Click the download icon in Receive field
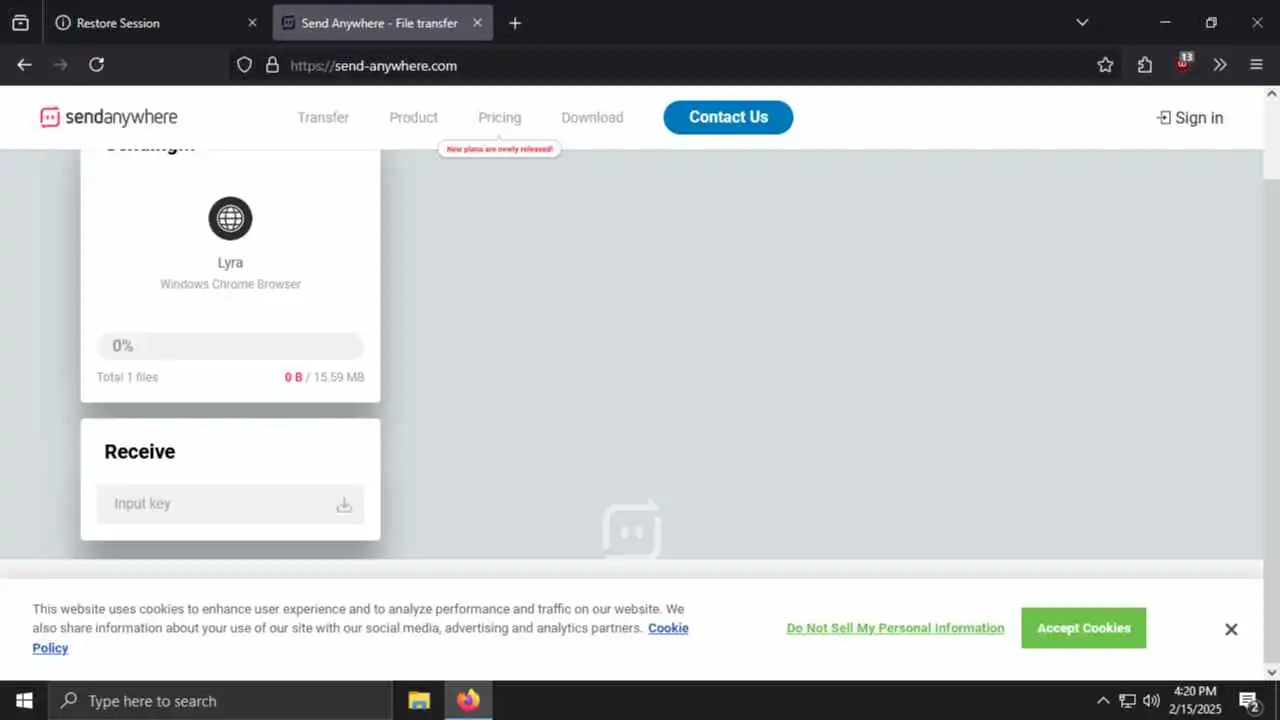The width and height of the screenshot is (1280, 720). (344, 504)
